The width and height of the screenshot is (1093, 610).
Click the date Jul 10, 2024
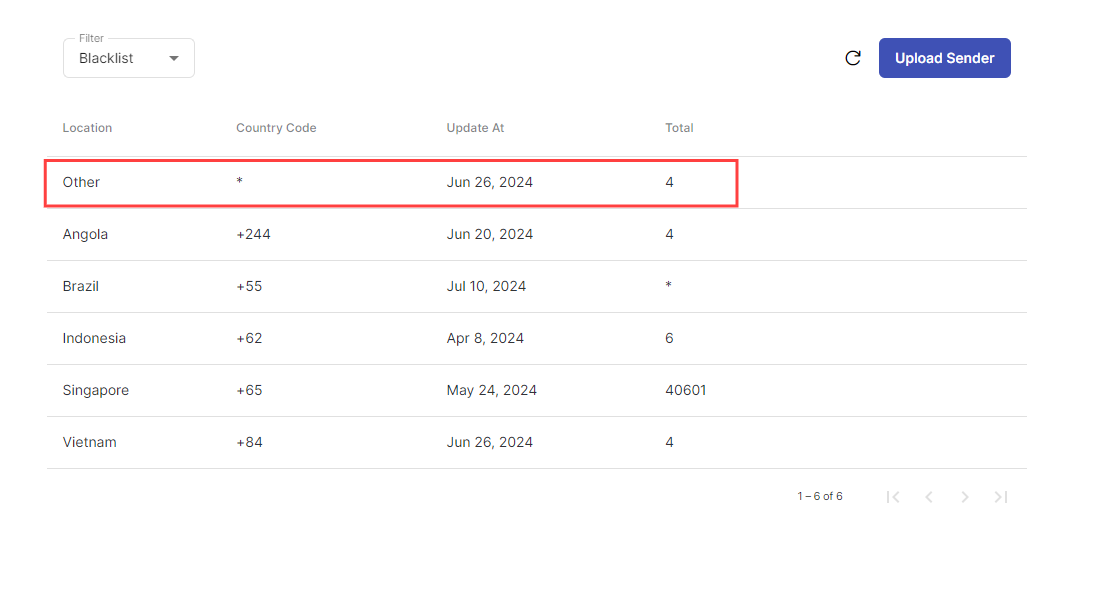[486, 287]
